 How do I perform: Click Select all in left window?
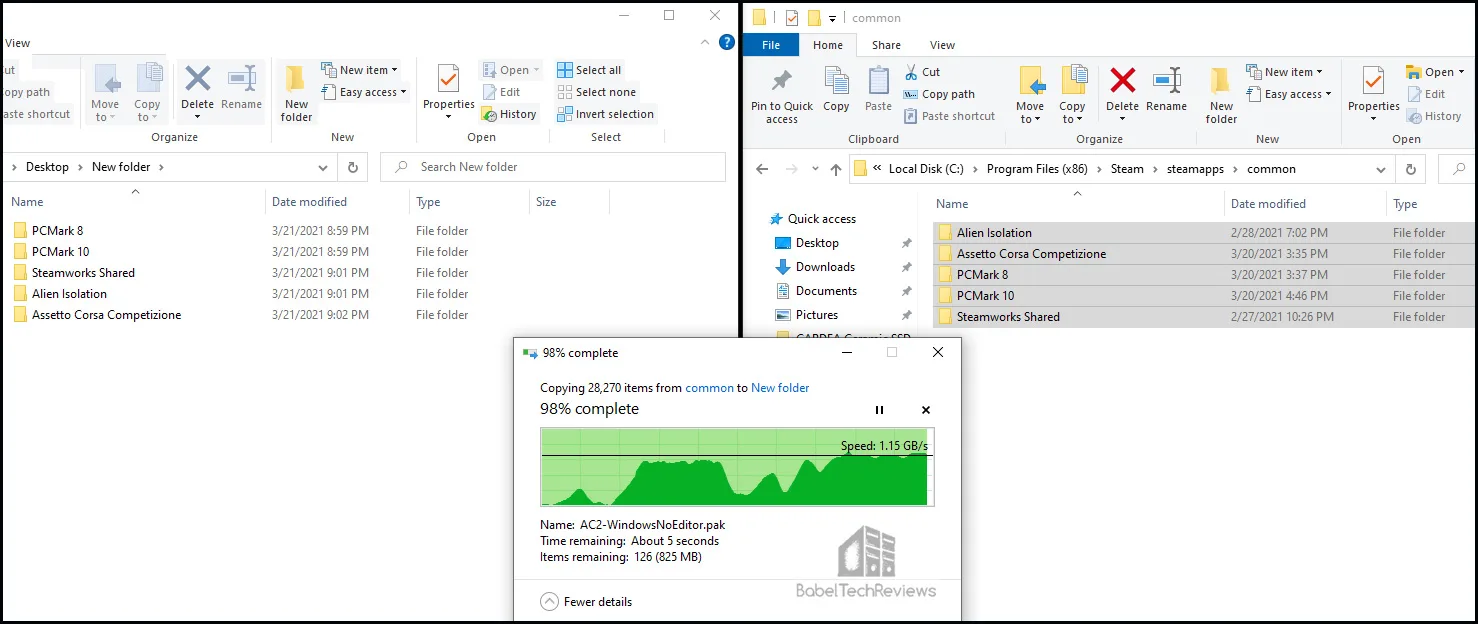pyautogui.click(x=589, y=70)
